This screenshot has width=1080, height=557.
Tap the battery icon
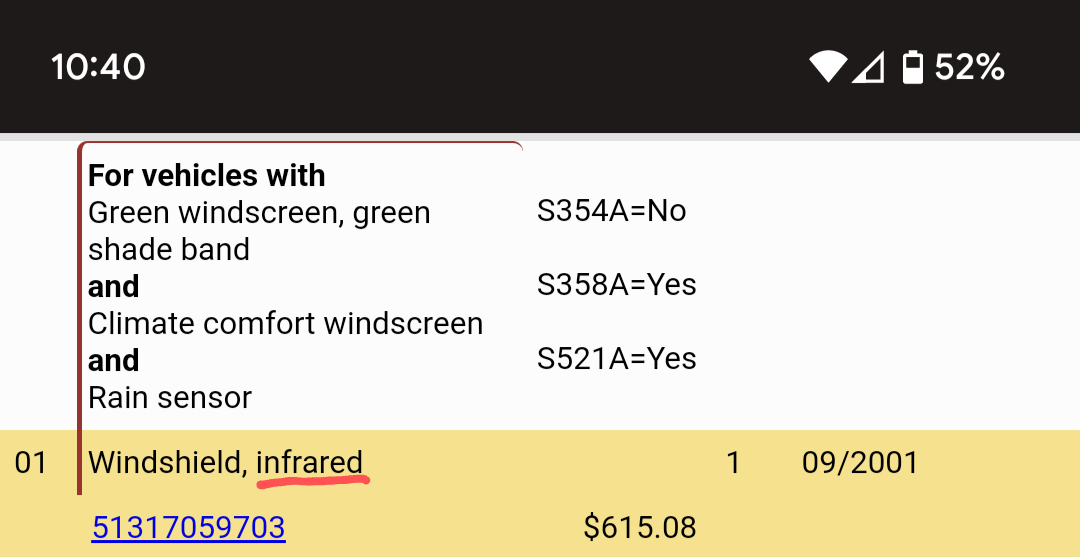(913, 67)
